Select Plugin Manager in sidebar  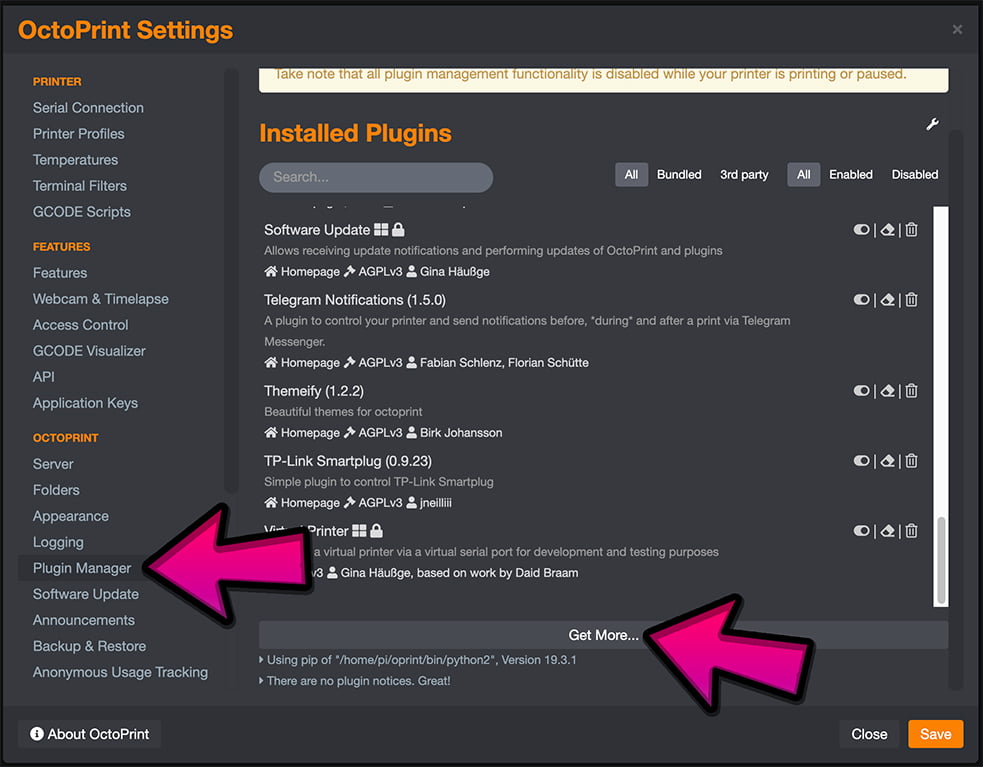(x=82, y=568)
